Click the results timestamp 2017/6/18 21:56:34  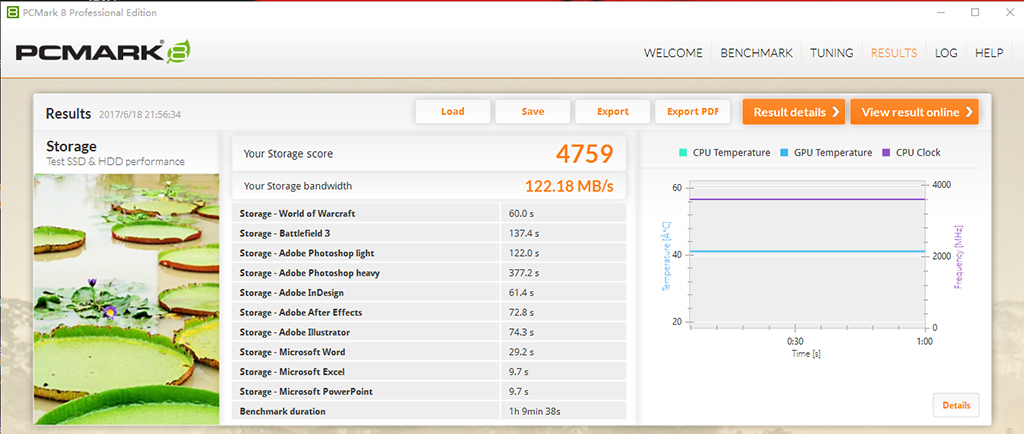[x=140, y=114]
